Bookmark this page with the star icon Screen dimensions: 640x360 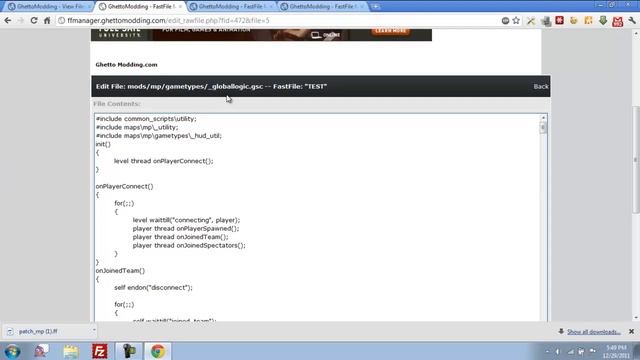click(x=516, y=20)
